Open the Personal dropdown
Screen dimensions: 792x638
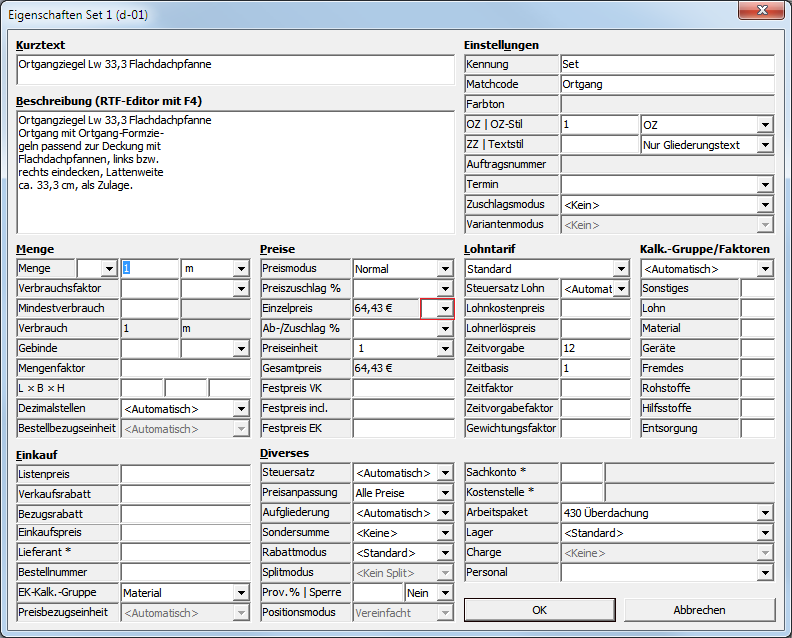click(x=765, y=572)
